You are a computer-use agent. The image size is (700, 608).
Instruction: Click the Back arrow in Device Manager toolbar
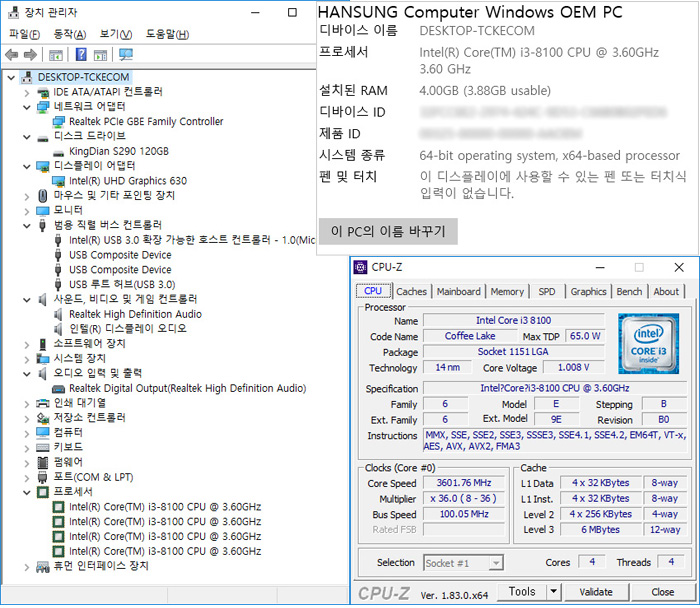coord(12,55)
